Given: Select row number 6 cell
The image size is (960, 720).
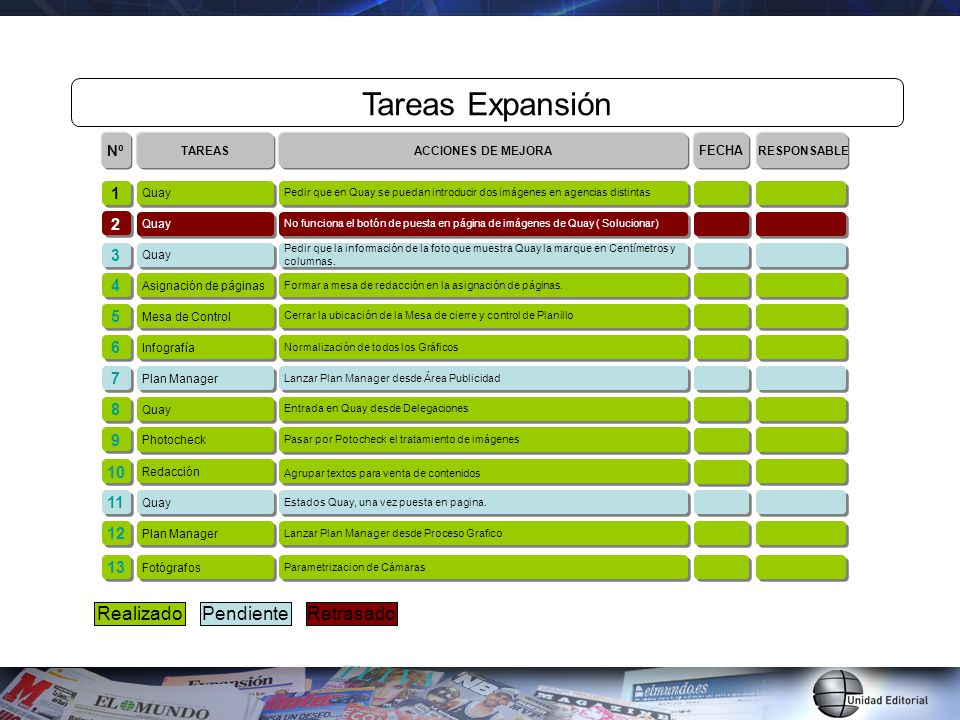Looking at the screenshot, I should click(x=116, y=348).
